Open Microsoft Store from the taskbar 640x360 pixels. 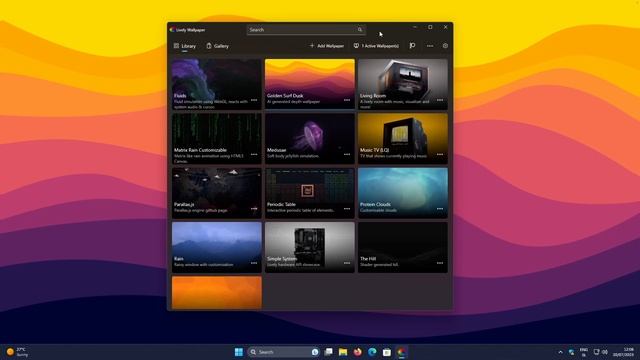pyautogui.click(x=387, y=352)
